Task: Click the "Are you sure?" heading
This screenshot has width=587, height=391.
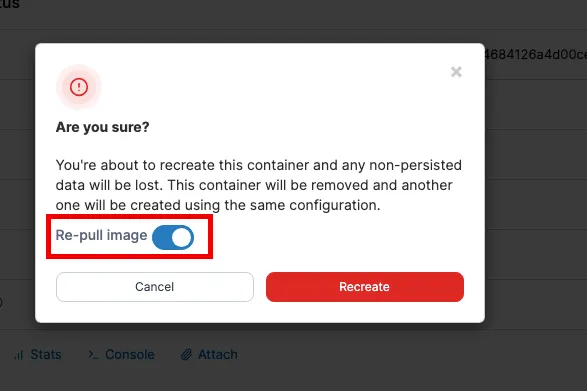Action: [102, 127]
